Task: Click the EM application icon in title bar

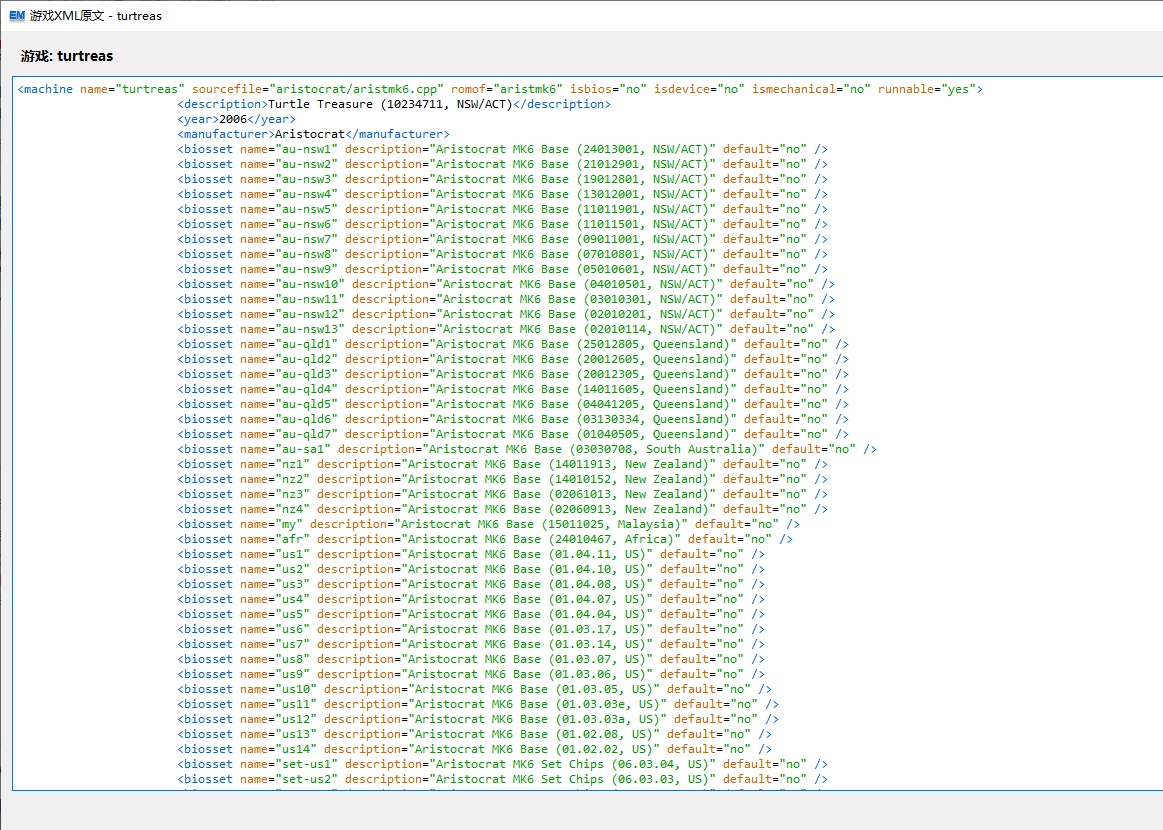Action: (x=16, y=16)
